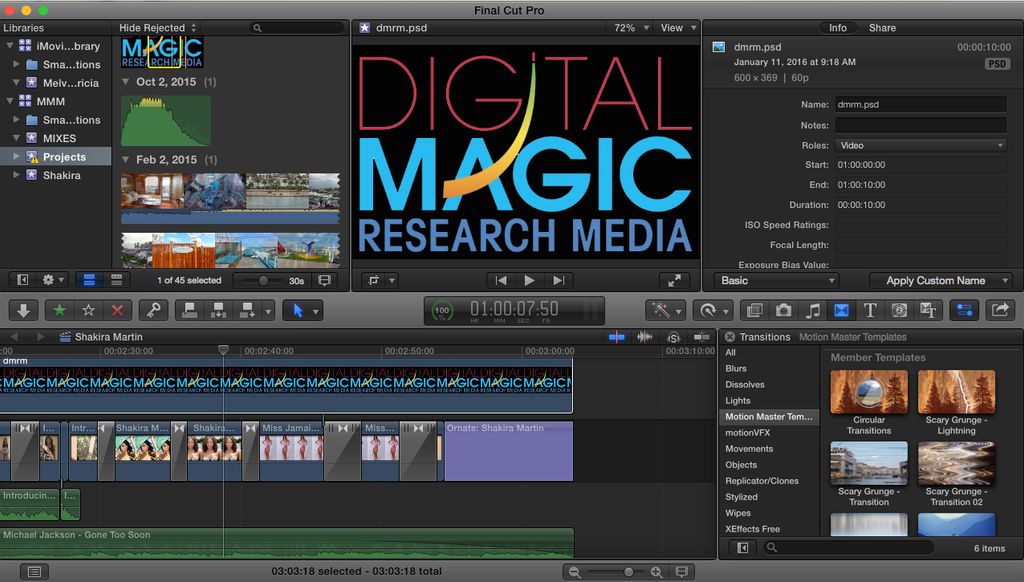Expand the Projects event

pos(16,157)
